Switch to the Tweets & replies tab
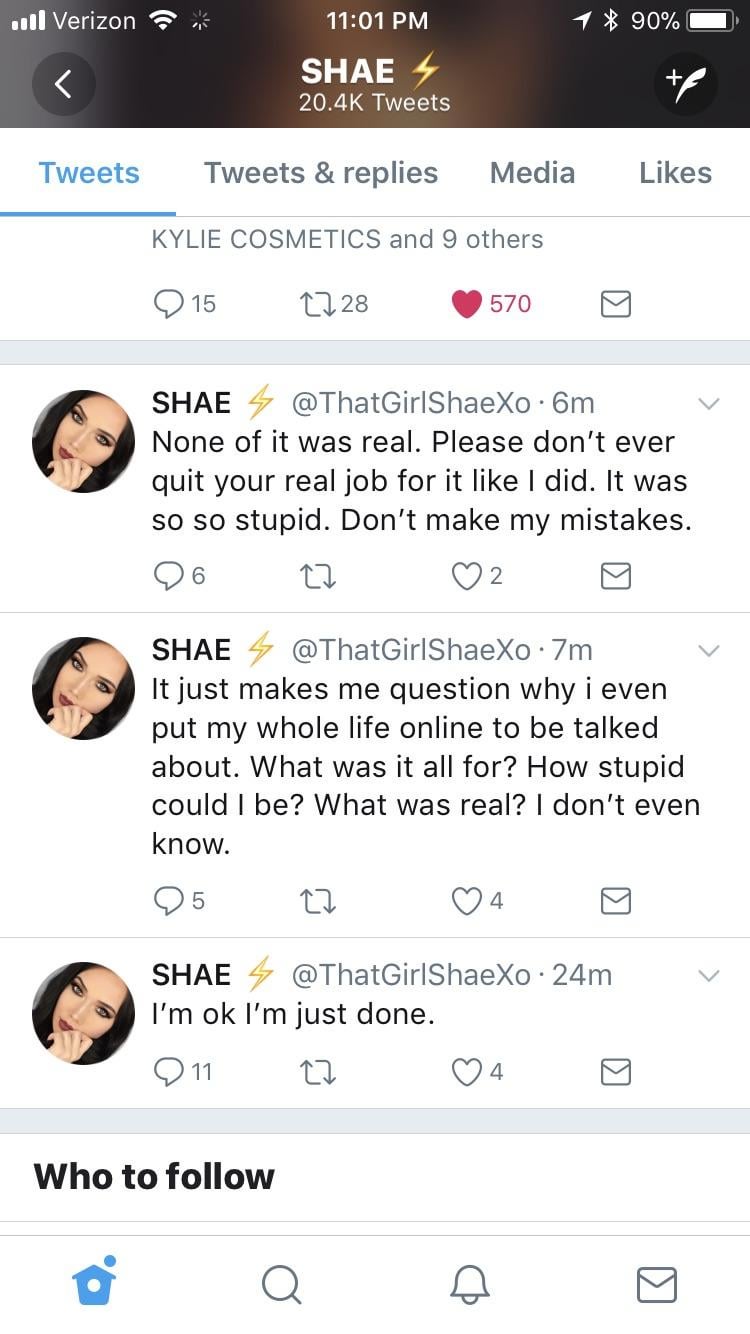Screen dimensions: 750x1334 point(321,173)
